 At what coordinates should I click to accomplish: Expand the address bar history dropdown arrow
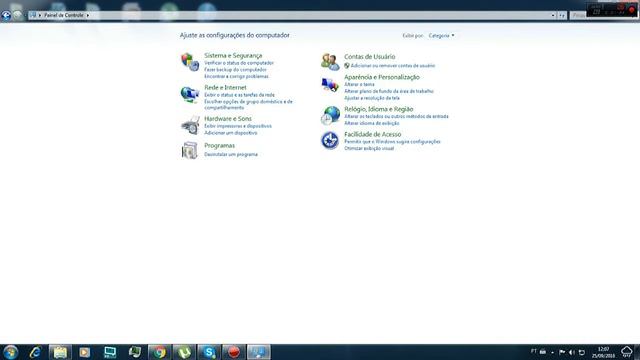(x=553, y=16)
